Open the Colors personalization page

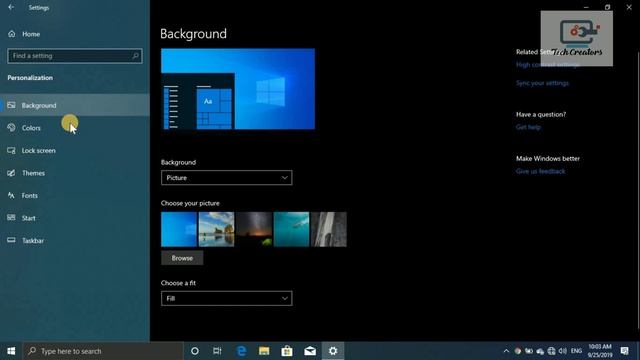[x=75, y=128]
